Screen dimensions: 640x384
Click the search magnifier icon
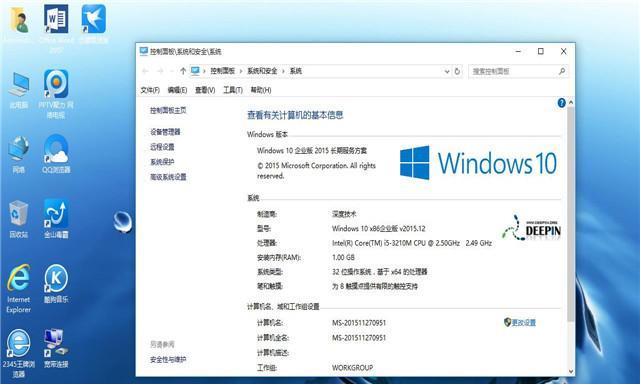pyautogui.click(x=562, y=71)
